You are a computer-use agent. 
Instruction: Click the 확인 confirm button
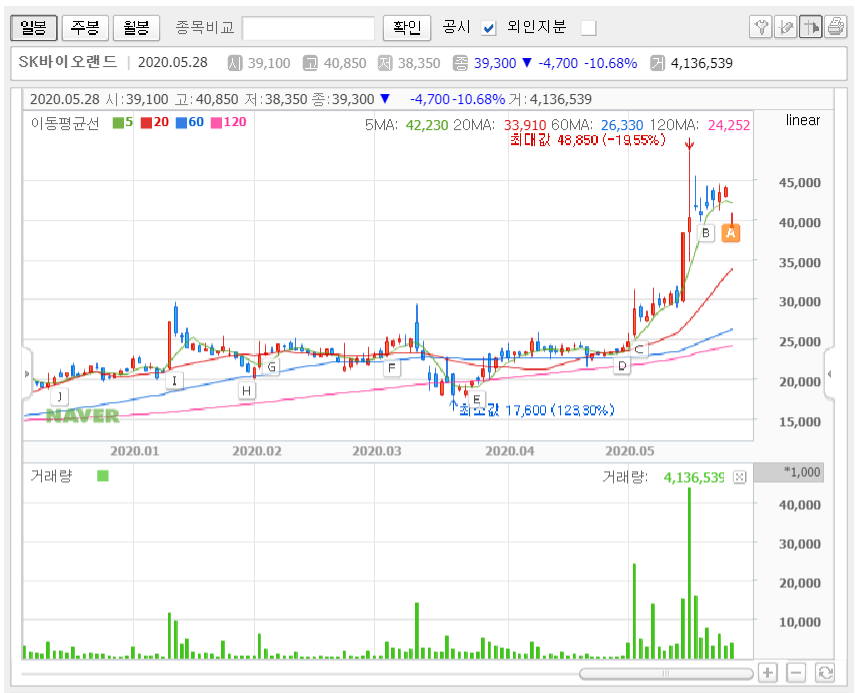tap(407, 28)
